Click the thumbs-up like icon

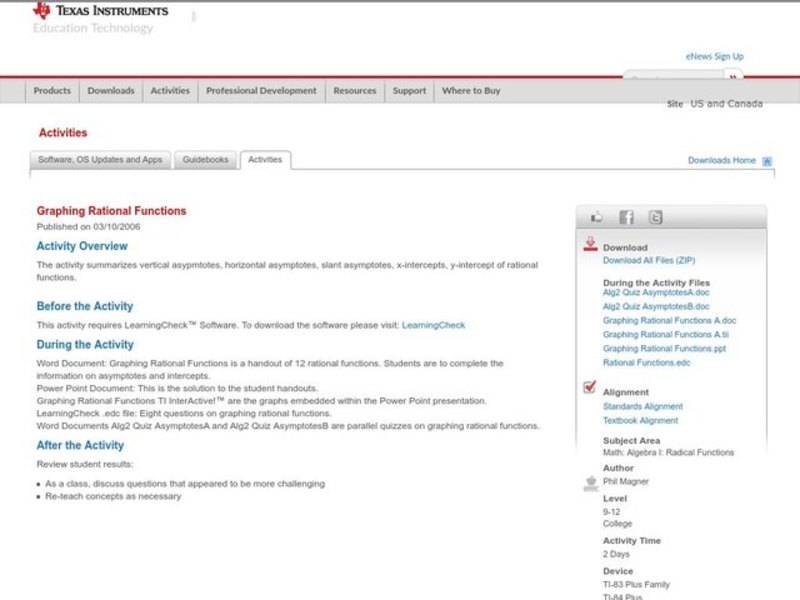(597, 217)
